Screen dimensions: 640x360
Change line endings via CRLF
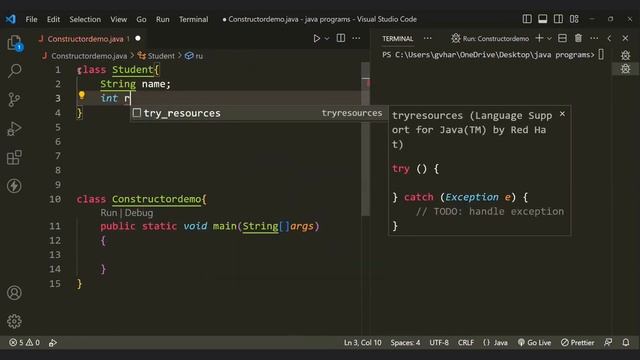coord(466,342)
